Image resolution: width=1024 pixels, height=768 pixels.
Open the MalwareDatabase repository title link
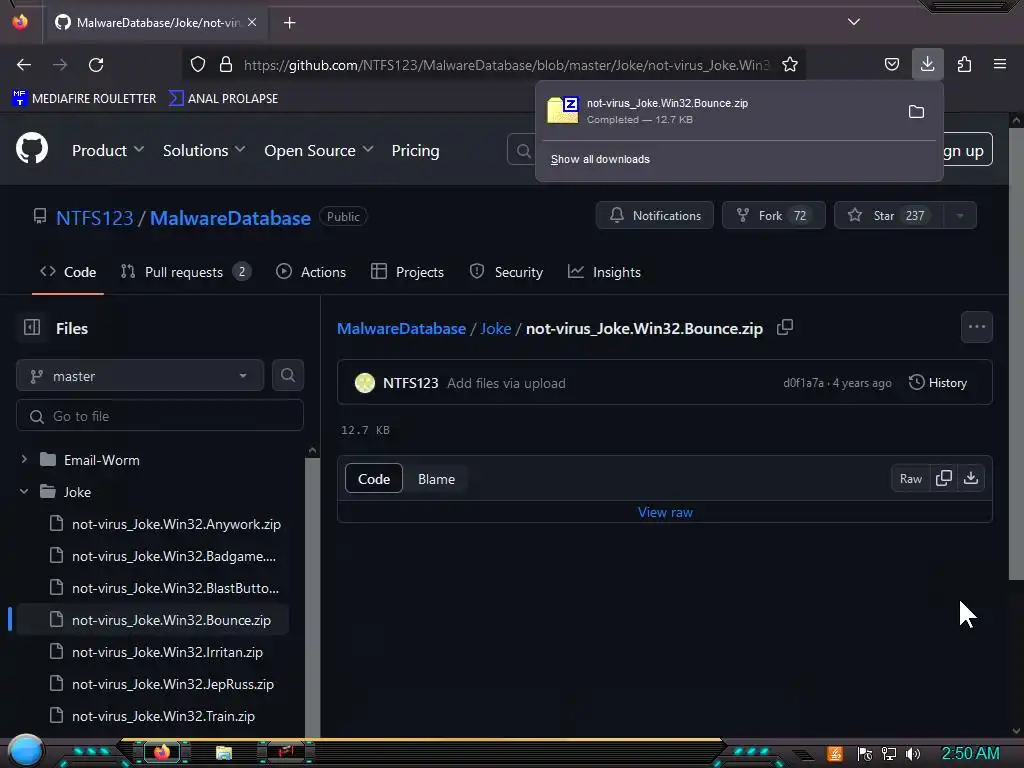tap(231, 218)
